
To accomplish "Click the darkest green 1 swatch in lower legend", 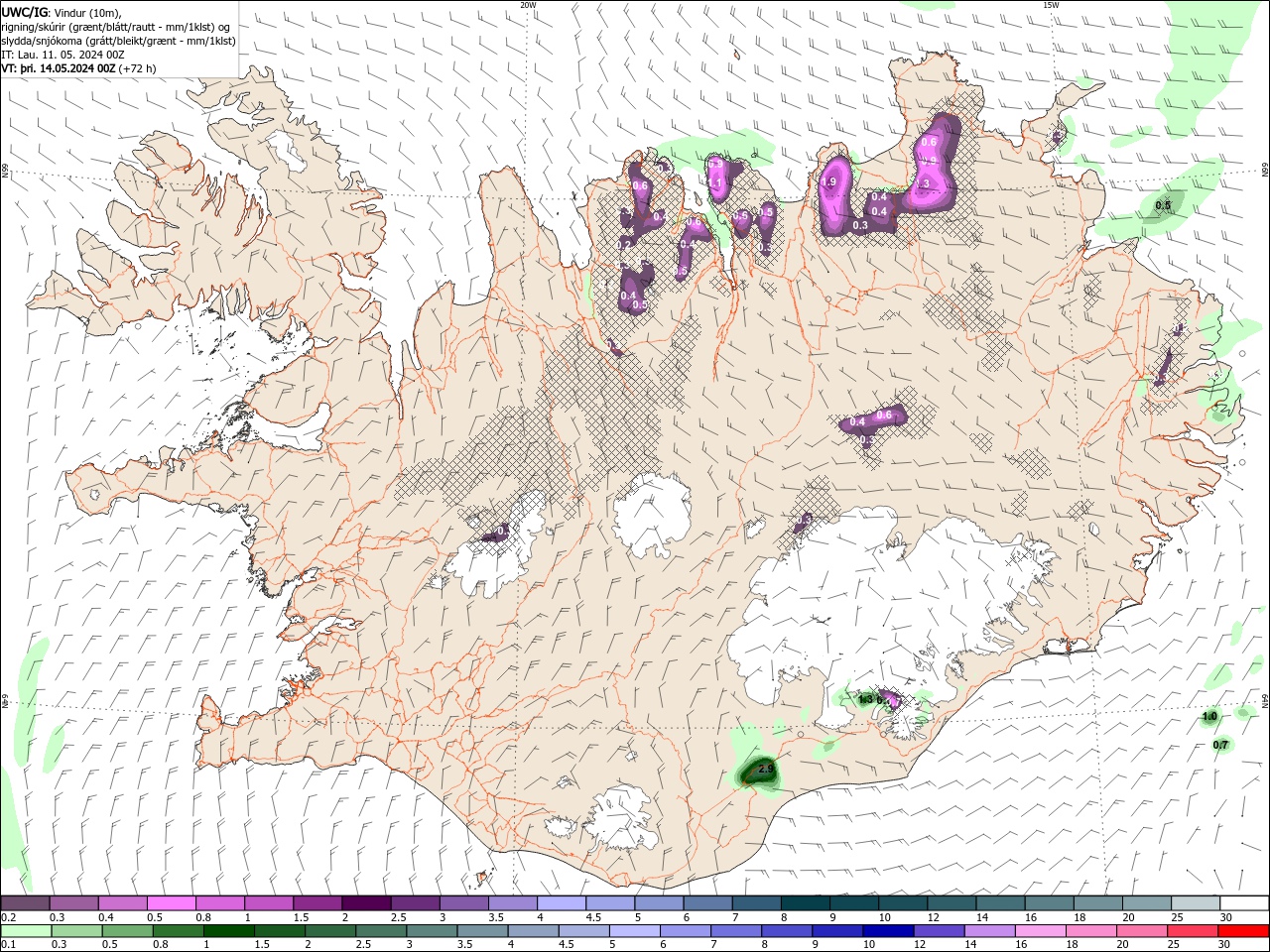I will (228, 931).
